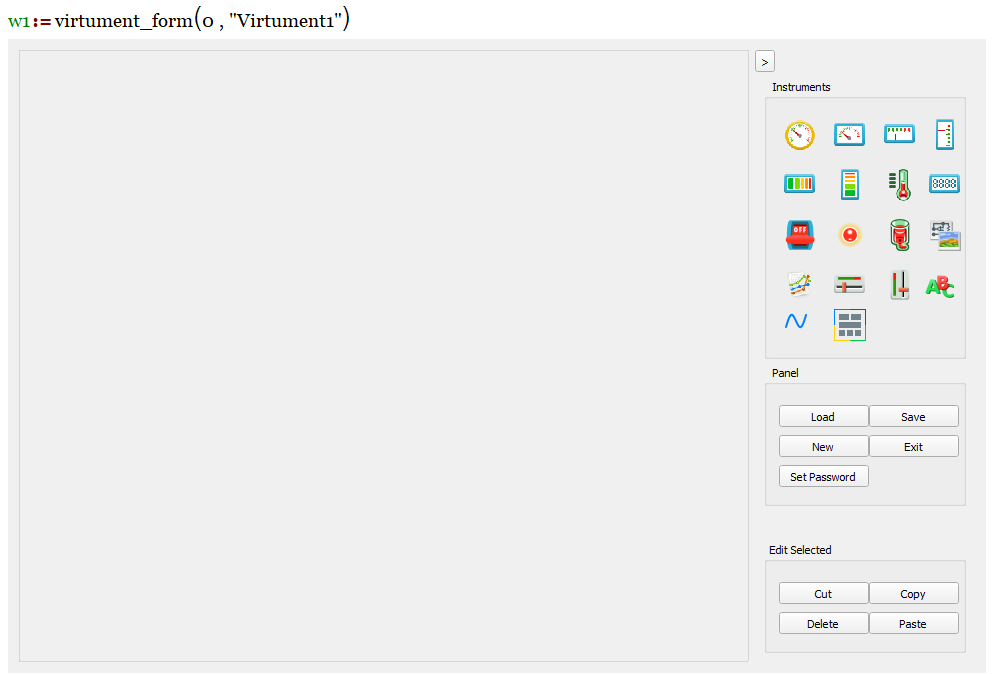The image size is (997, 674).
Task: Choose the red LED indicator instrument
Action: (849, 235)
